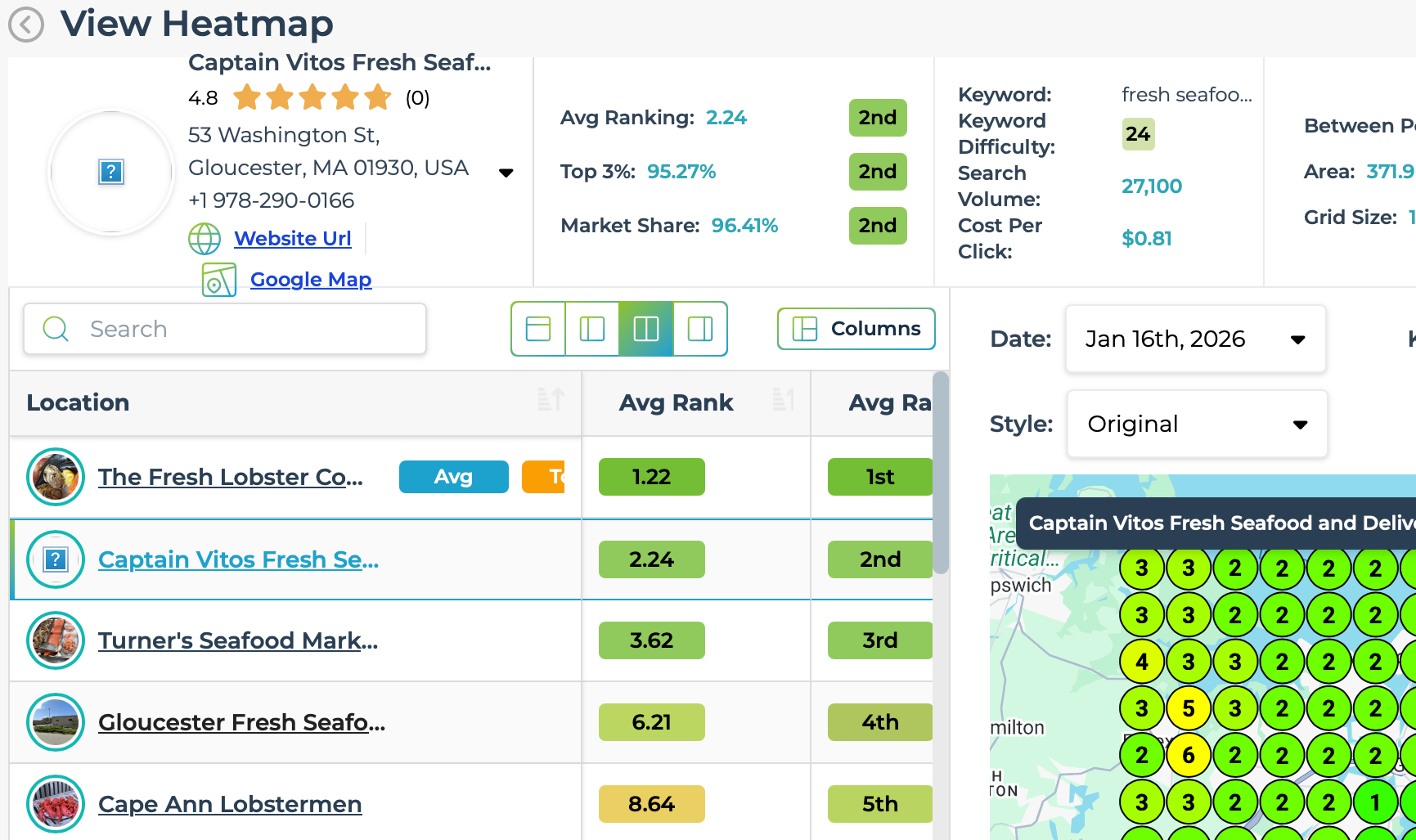Open Cape Ann Lobstermen link
Viewport: 1416px width, 840px height.
click(x=230, y=804)
